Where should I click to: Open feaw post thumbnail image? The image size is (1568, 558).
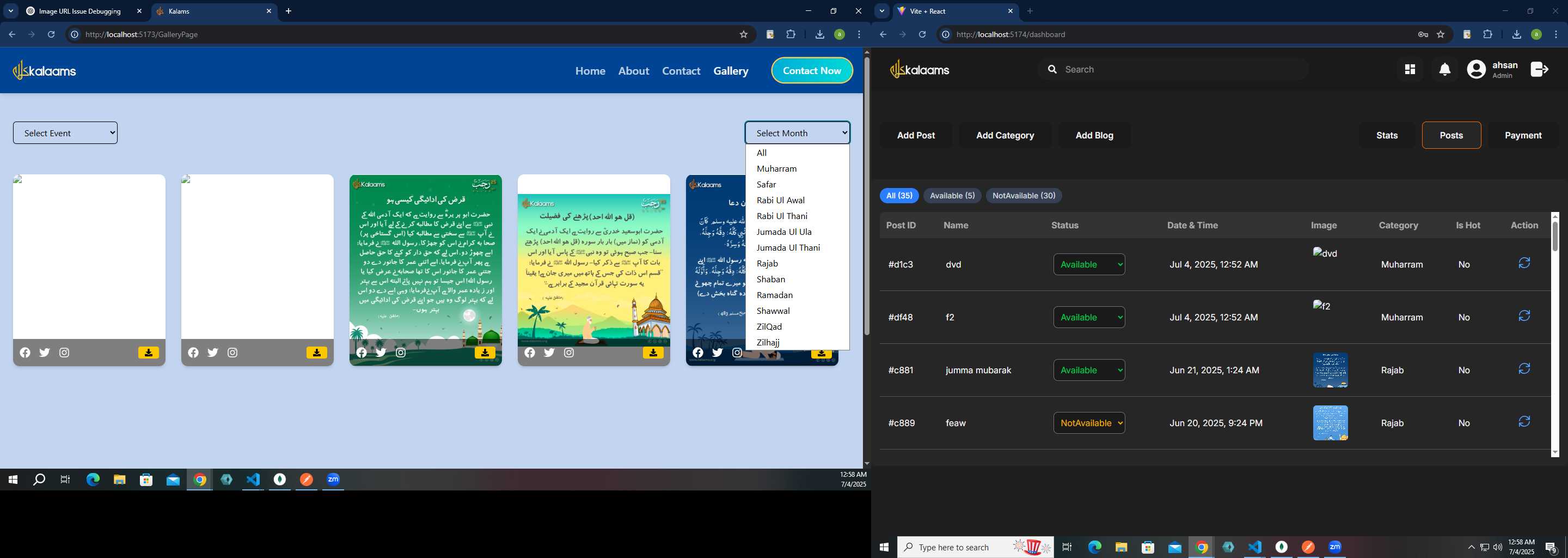(1331, 423)
